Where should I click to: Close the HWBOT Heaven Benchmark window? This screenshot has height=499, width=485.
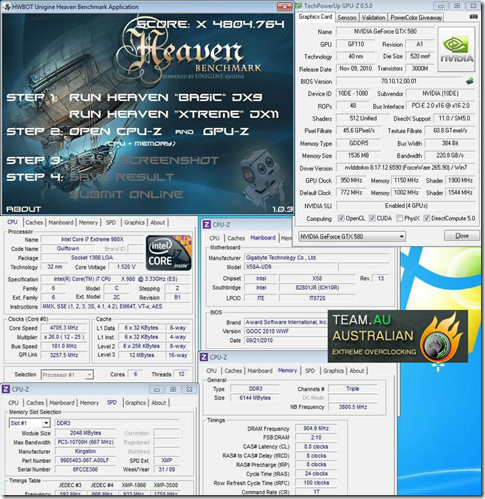click(x=284, y=7)
